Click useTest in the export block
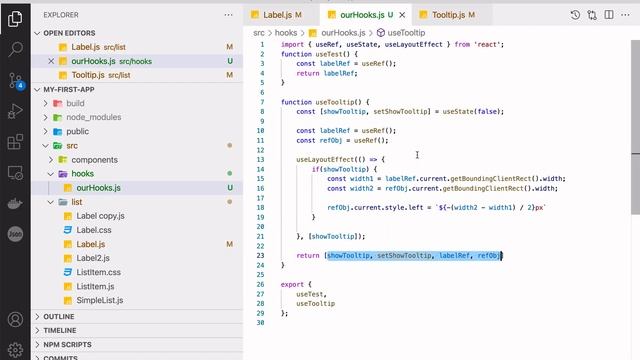 coord(310,294)
